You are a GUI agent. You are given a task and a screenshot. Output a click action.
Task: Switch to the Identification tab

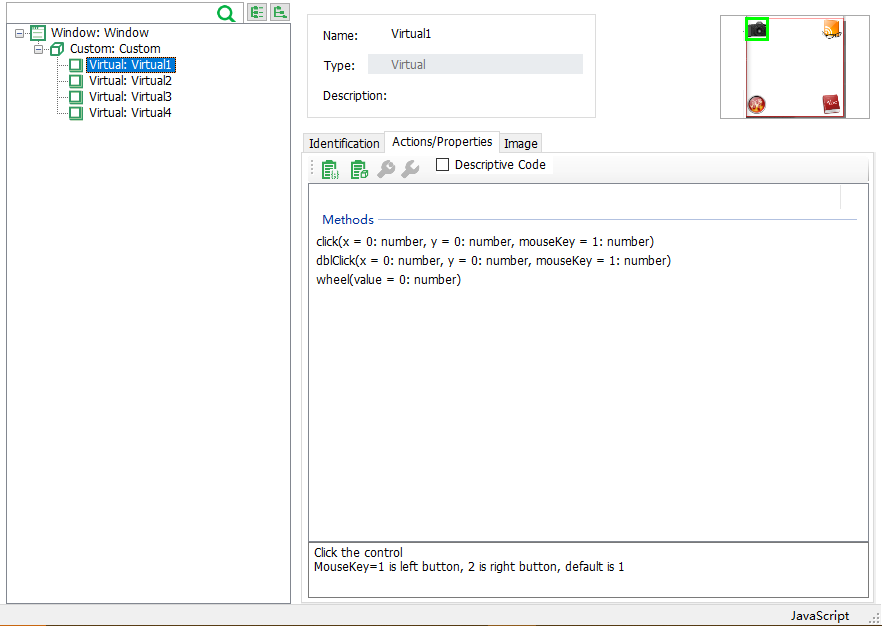pyautogui.click(x=344, y=144)
